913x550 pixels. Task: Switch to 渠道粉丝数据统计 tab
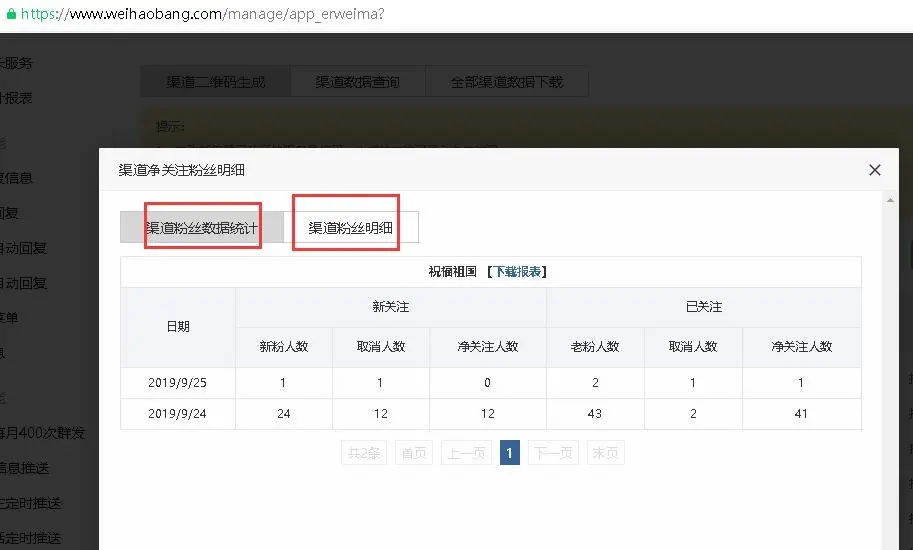pos(202,227)
